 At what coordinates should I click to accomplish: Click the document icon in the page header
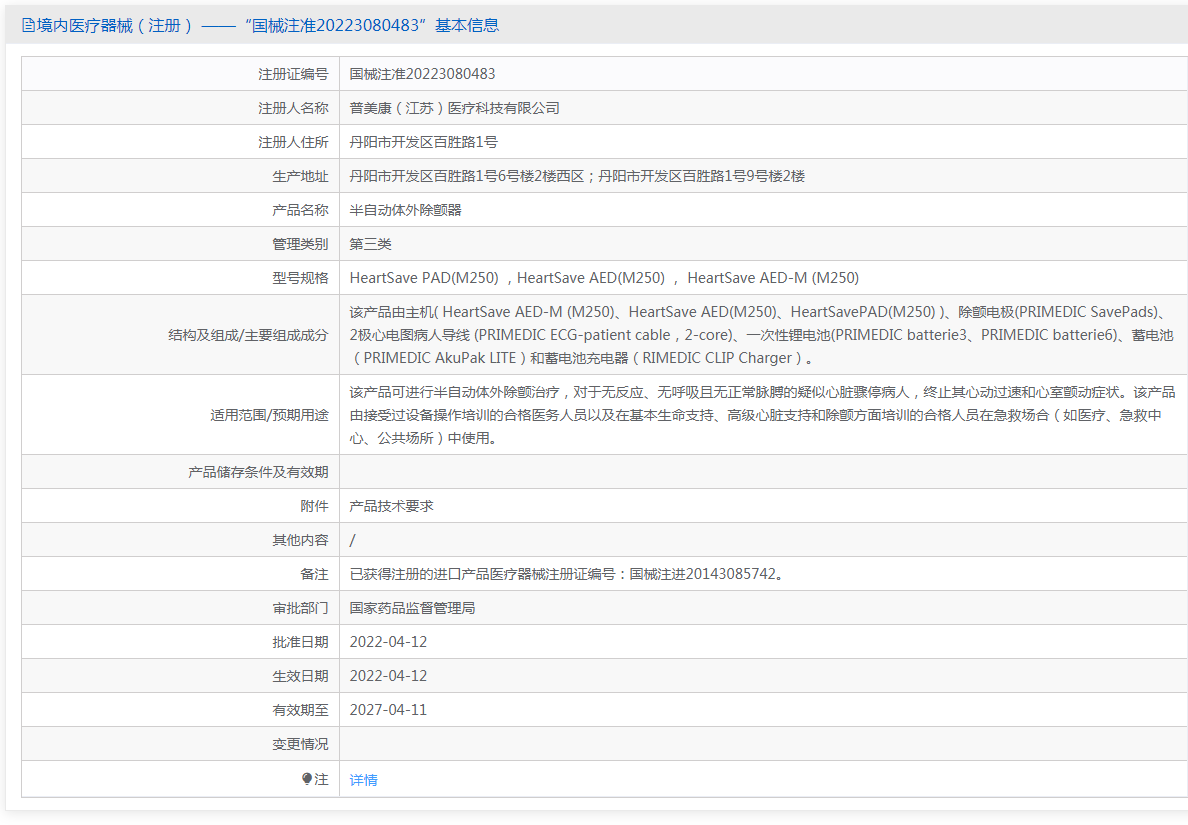tap(28, 26)
